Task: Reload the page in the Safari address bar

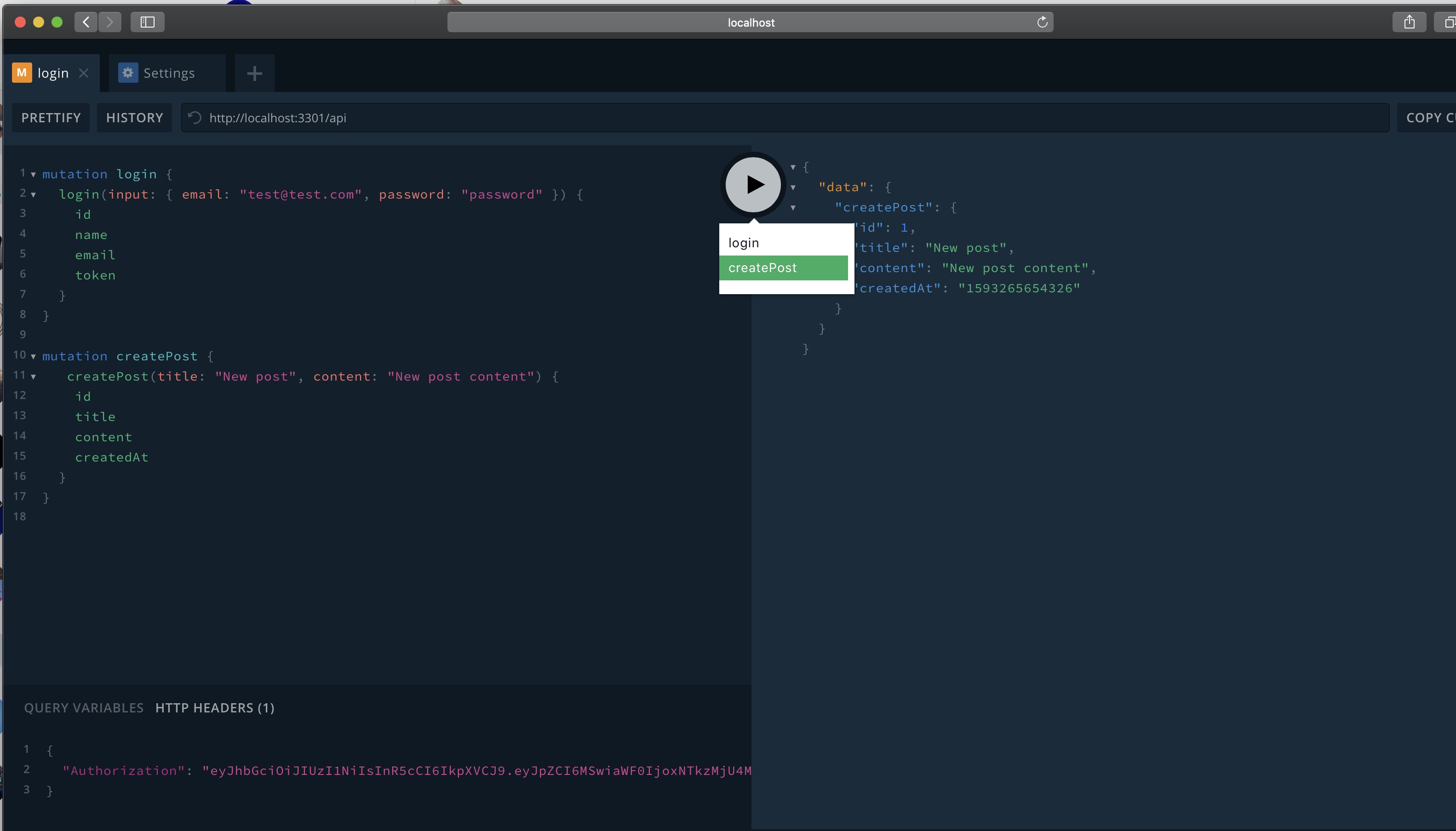Action: (1042, 22)
